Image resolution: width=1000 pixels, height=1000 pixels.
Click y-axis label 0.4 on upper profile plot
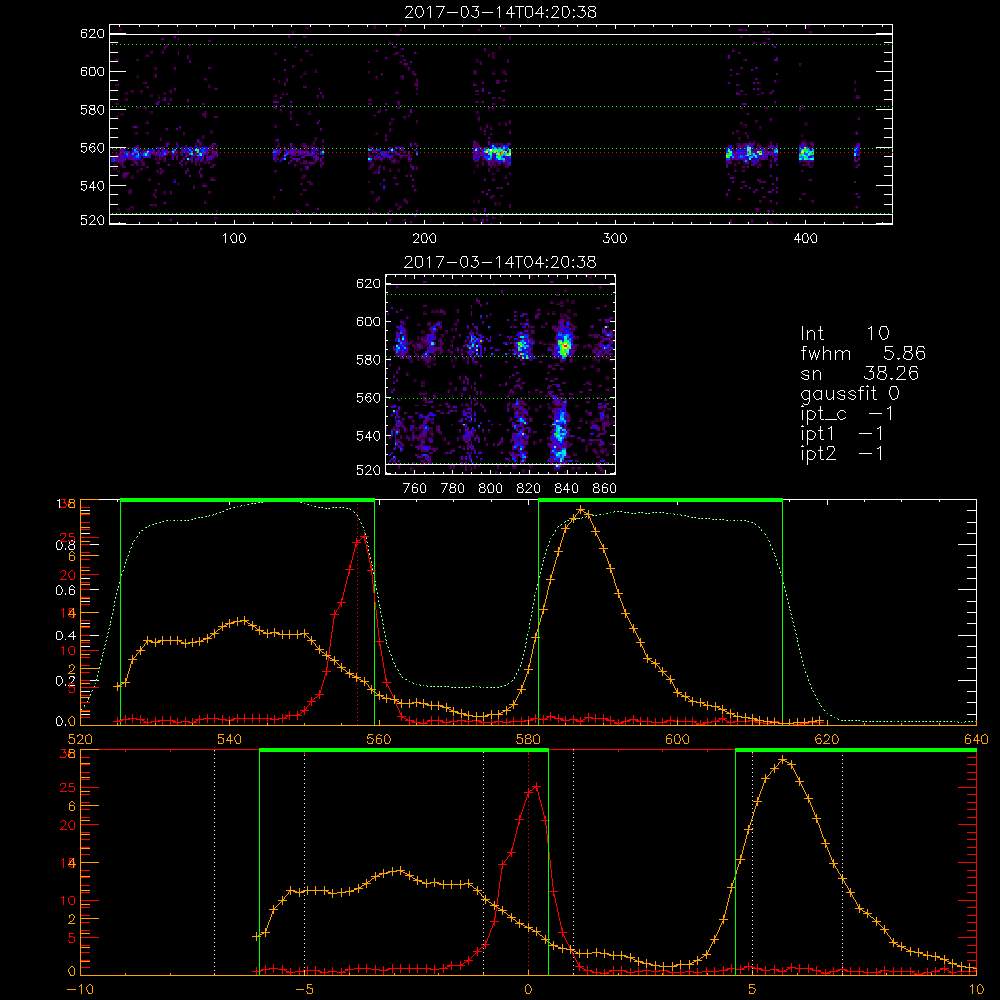pos(65,636)
